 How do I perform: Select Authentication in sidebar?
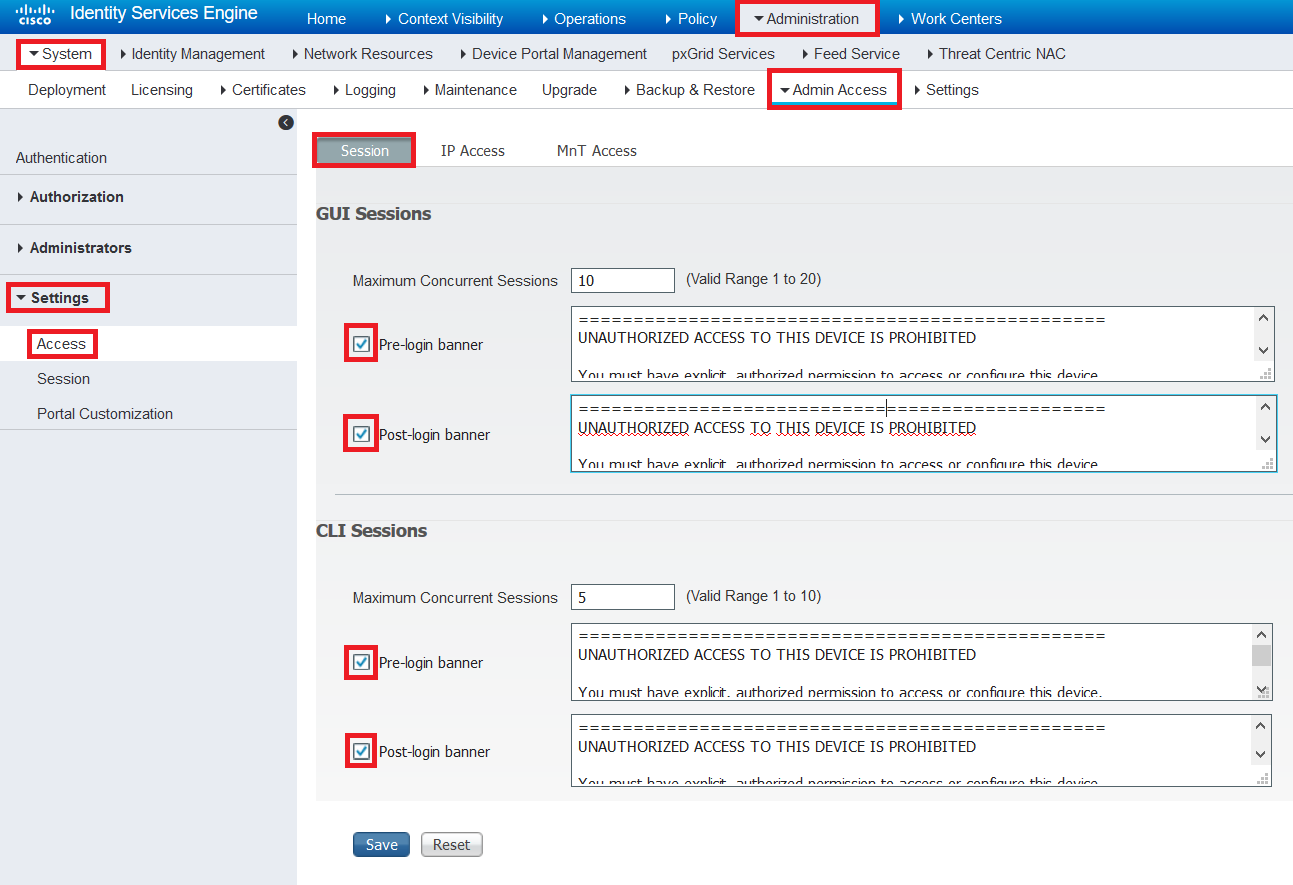pos(61,158)
